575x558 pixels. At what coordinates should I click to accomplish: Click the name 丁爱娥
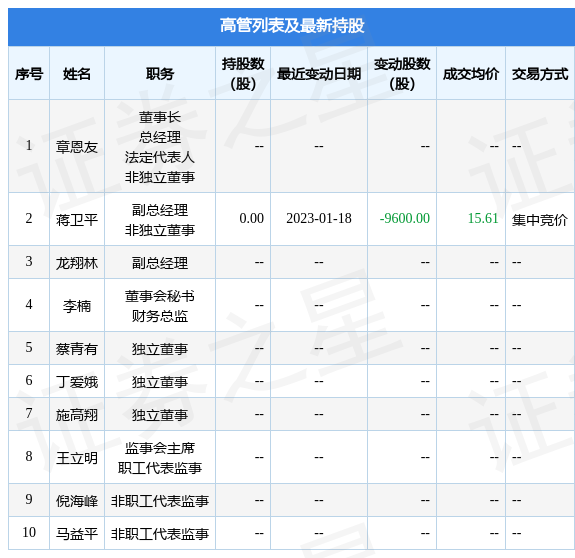point(77,382)
